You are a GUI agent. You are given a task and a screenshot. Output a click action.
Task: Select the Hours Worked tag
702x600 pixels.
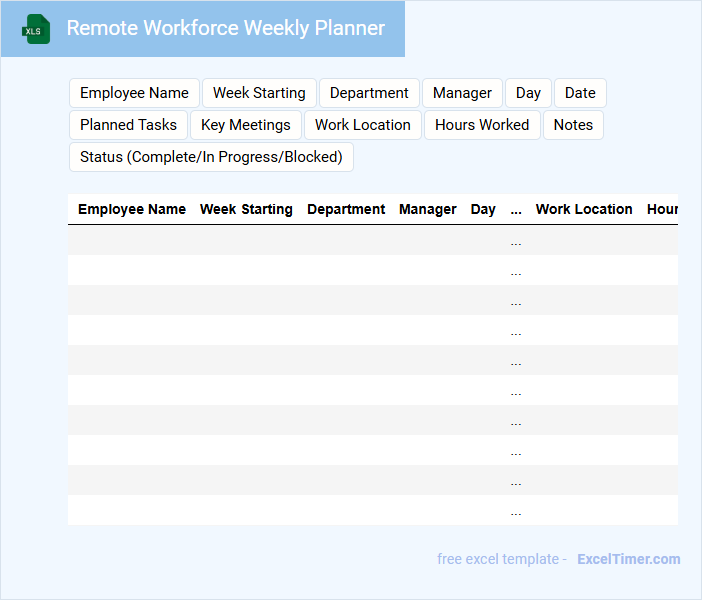482,125
